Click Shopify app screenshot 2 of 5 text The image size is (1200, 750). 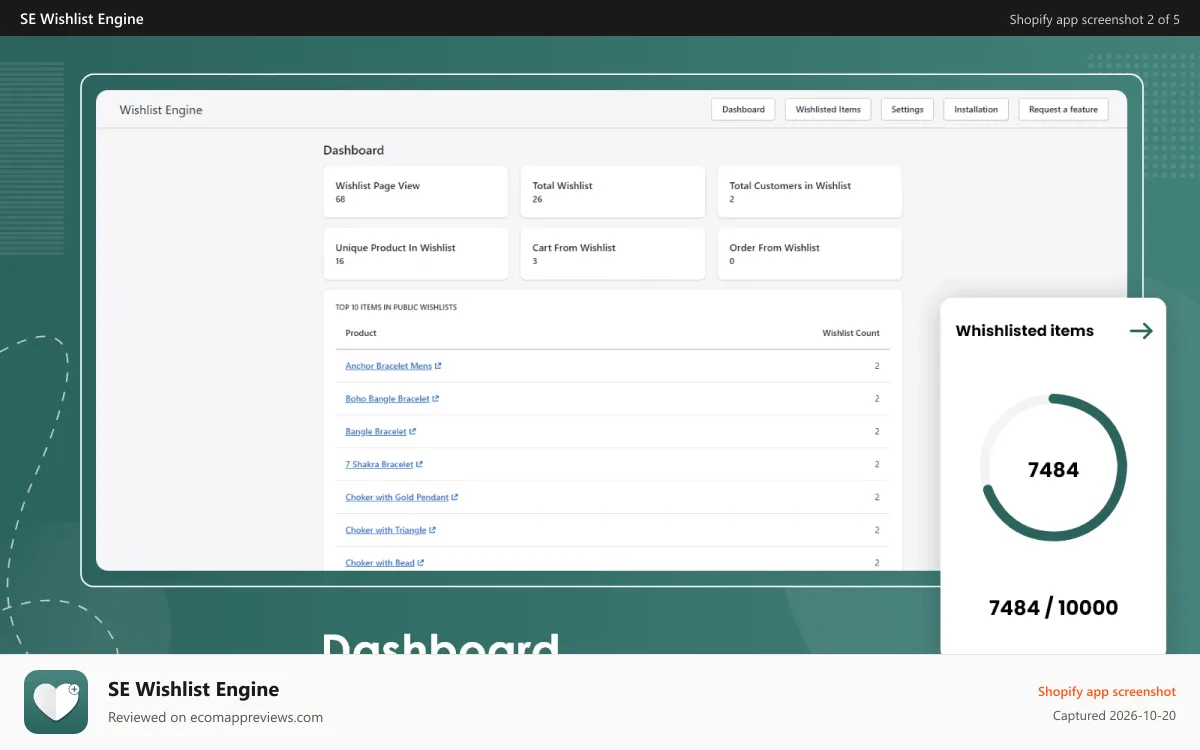coord(1094,19)
